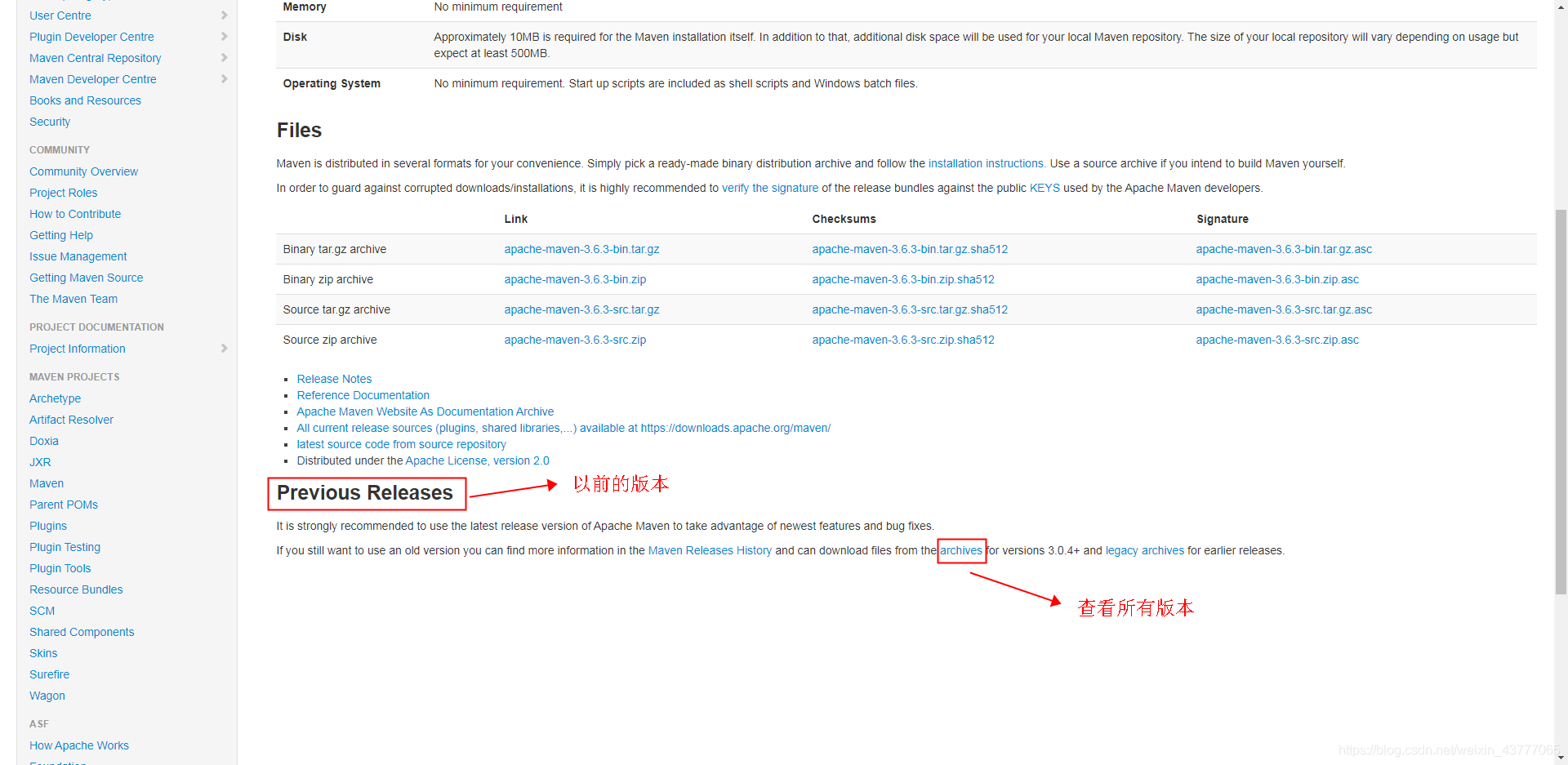This screenshot has height=765, width=1568.
Task: Open How Apache Works link
Action: point(79,745)
